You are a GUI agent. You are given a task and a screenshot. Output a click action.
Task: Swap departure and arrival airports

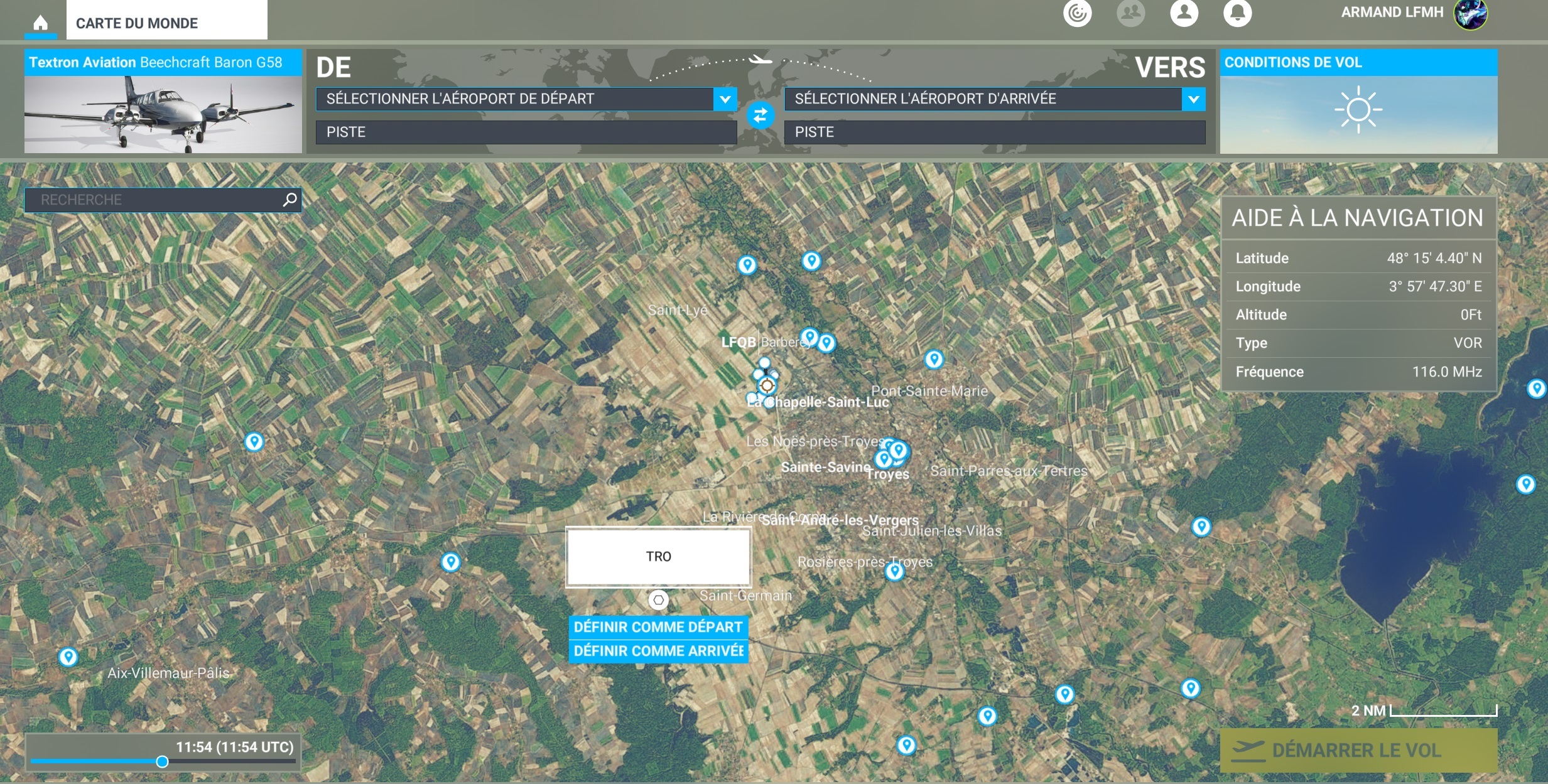click(x=760, y=115)
